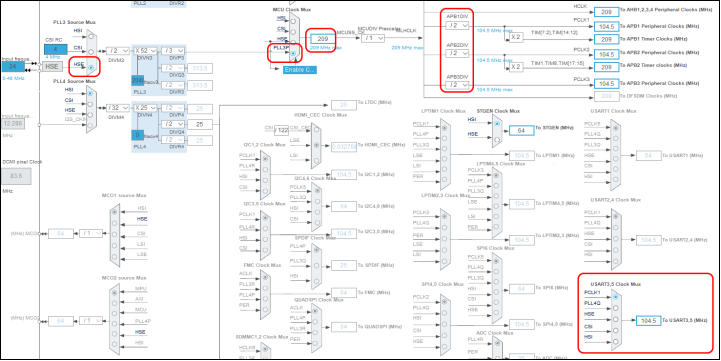Screen dimensions: 721x361
Task: Open the MCO1 /1 prescaler dropdown
Action: (x=91, y=234)
